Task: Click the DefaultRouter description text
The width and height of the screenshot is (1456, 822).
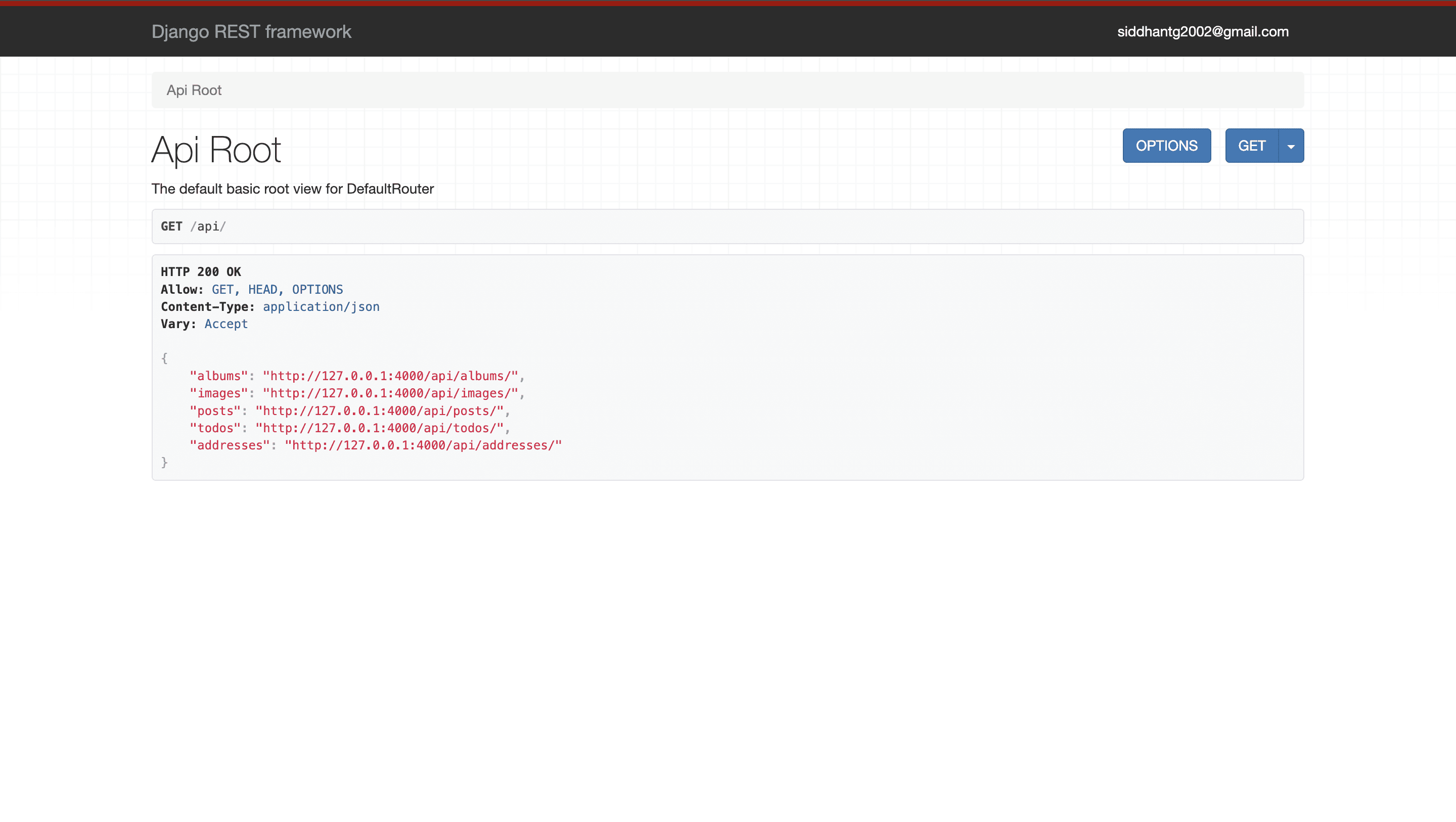Action: click(292, 189)
